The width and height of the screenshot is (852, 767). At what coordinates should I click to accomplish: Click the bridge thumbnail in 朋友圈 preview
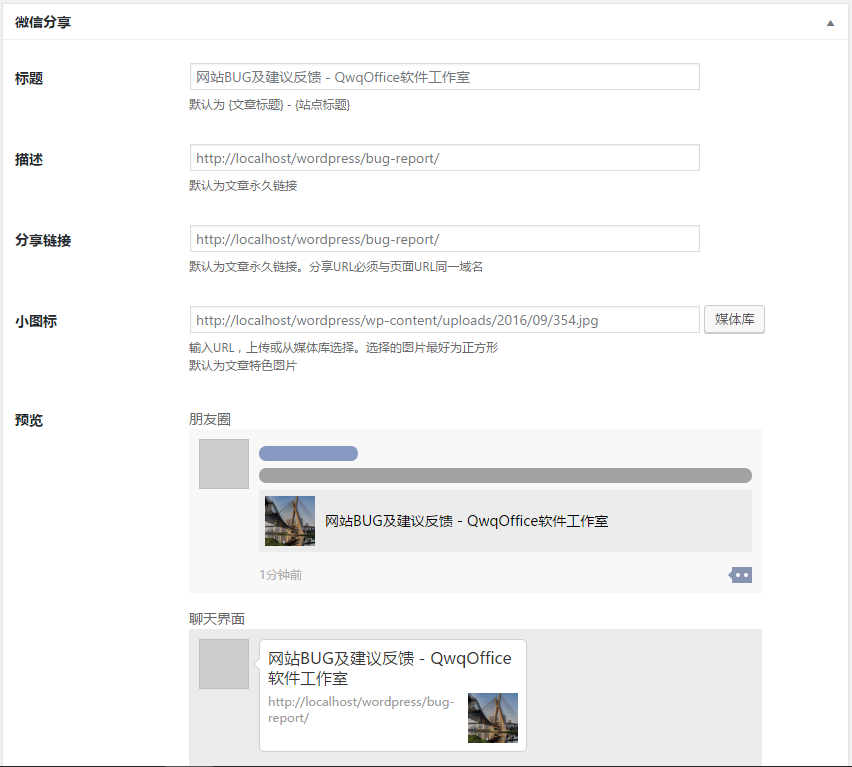click(290, 520)
